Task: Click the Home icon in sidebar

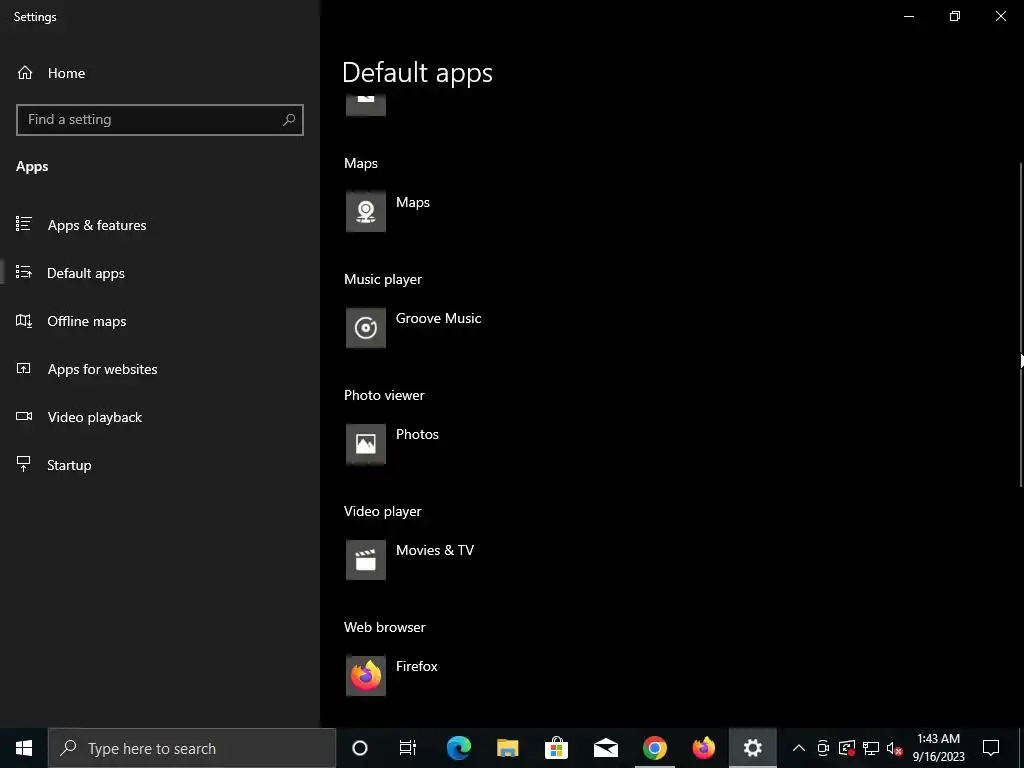Action: pos(25,72)
